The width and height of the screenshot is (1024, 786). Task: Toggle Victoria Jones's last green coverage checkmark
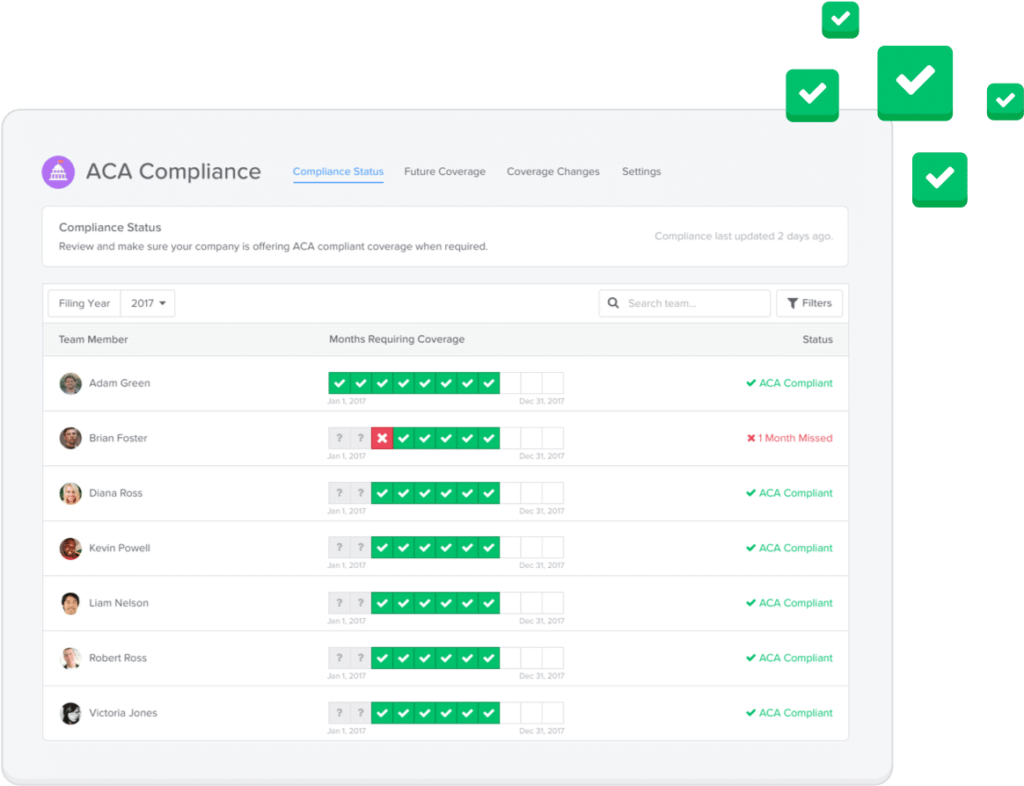pos(489,713)
